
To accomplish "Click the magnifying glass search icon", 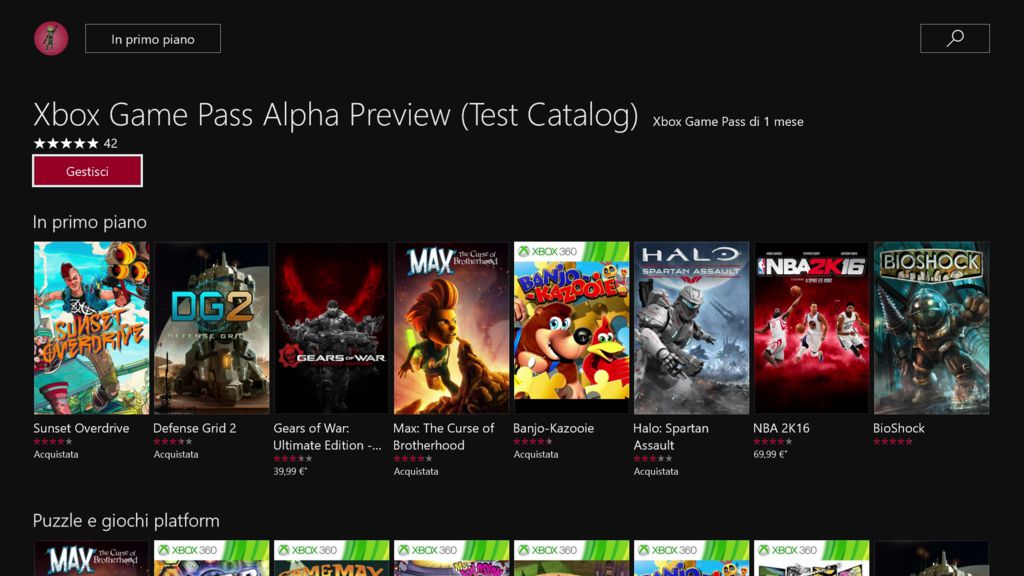I will click(x=954, y=39).
